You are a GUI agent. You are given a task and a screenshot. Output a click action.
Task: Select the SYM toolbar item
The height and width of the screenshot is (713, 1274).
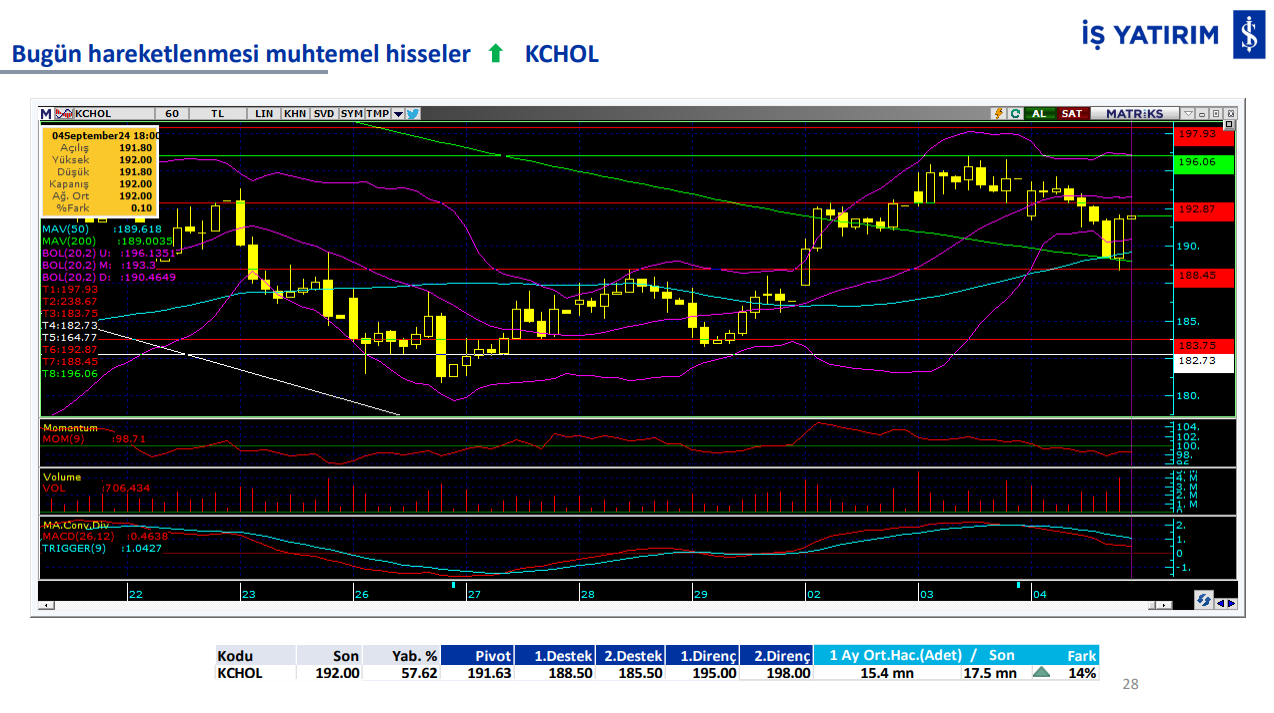[x=351, y=114]
